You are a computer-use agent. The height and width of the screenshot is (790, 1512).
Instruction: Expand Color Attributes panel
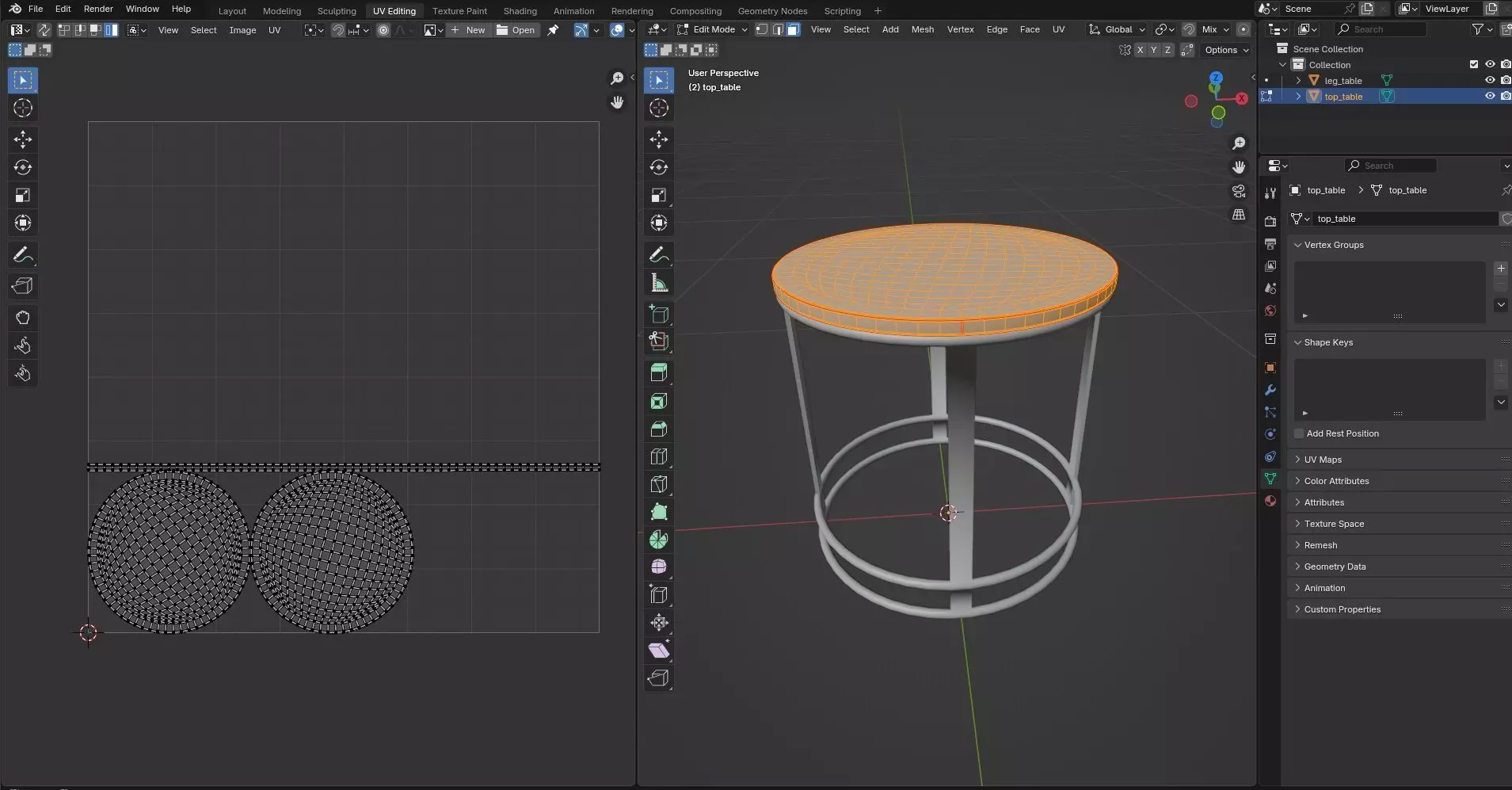click(x=1398, y=481)
